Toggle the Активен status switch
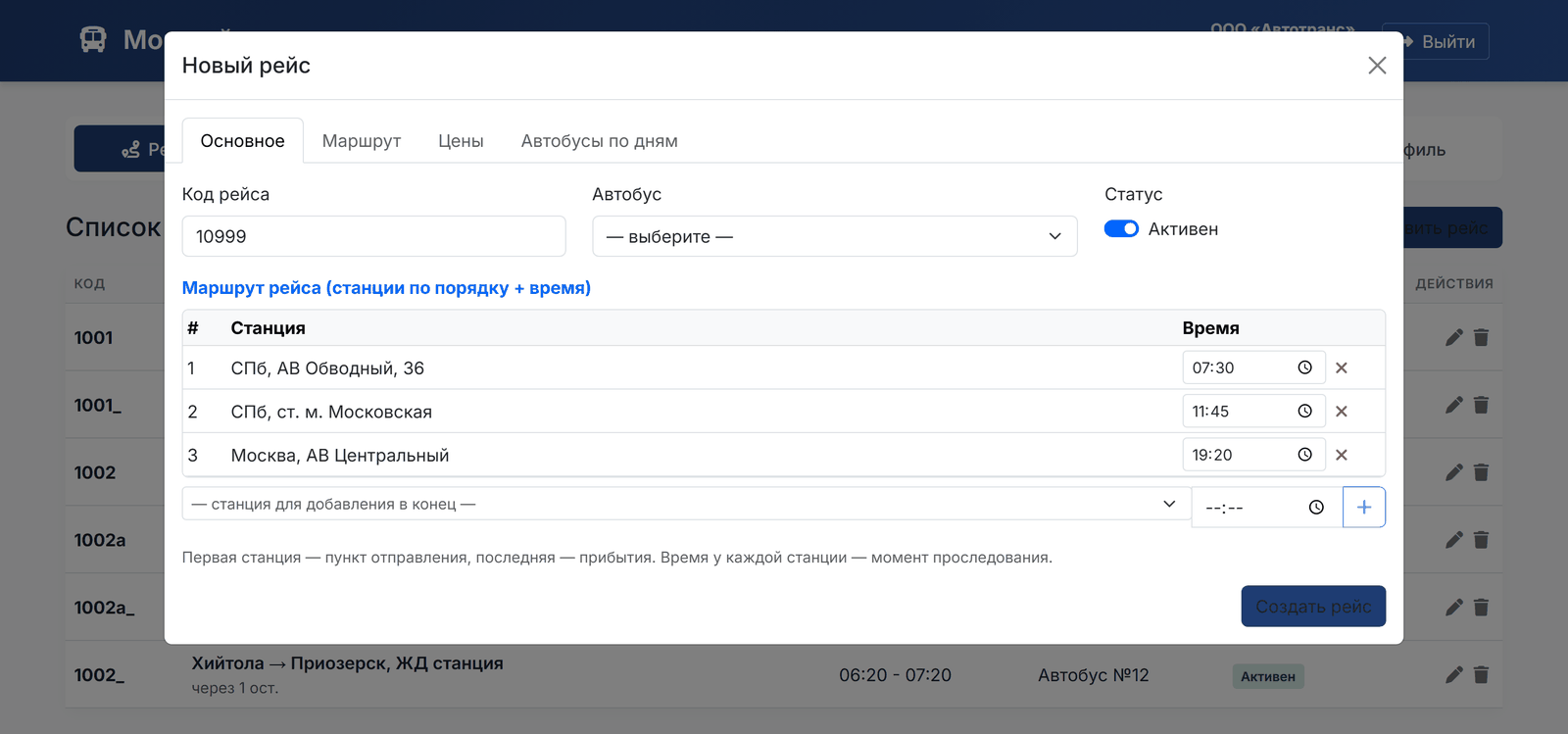 (1121, 228)
